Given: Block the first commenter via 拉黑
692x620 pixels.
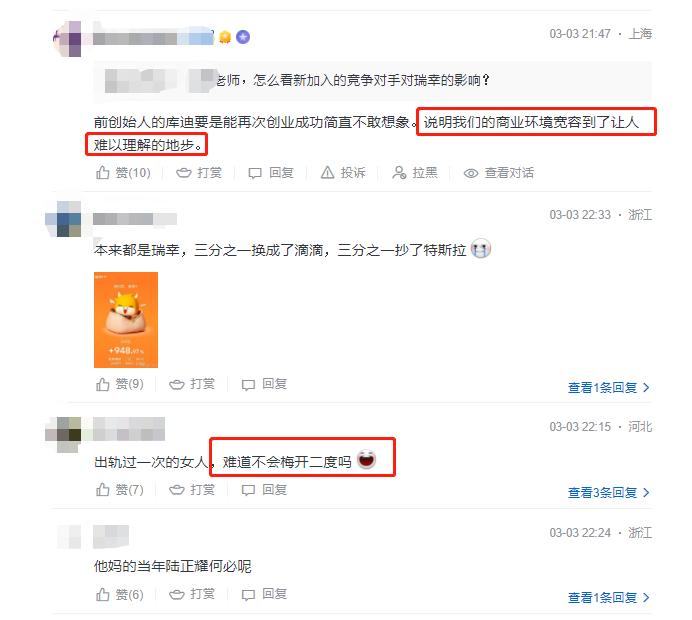Looking at the screenshot, I should click(415, 173).
